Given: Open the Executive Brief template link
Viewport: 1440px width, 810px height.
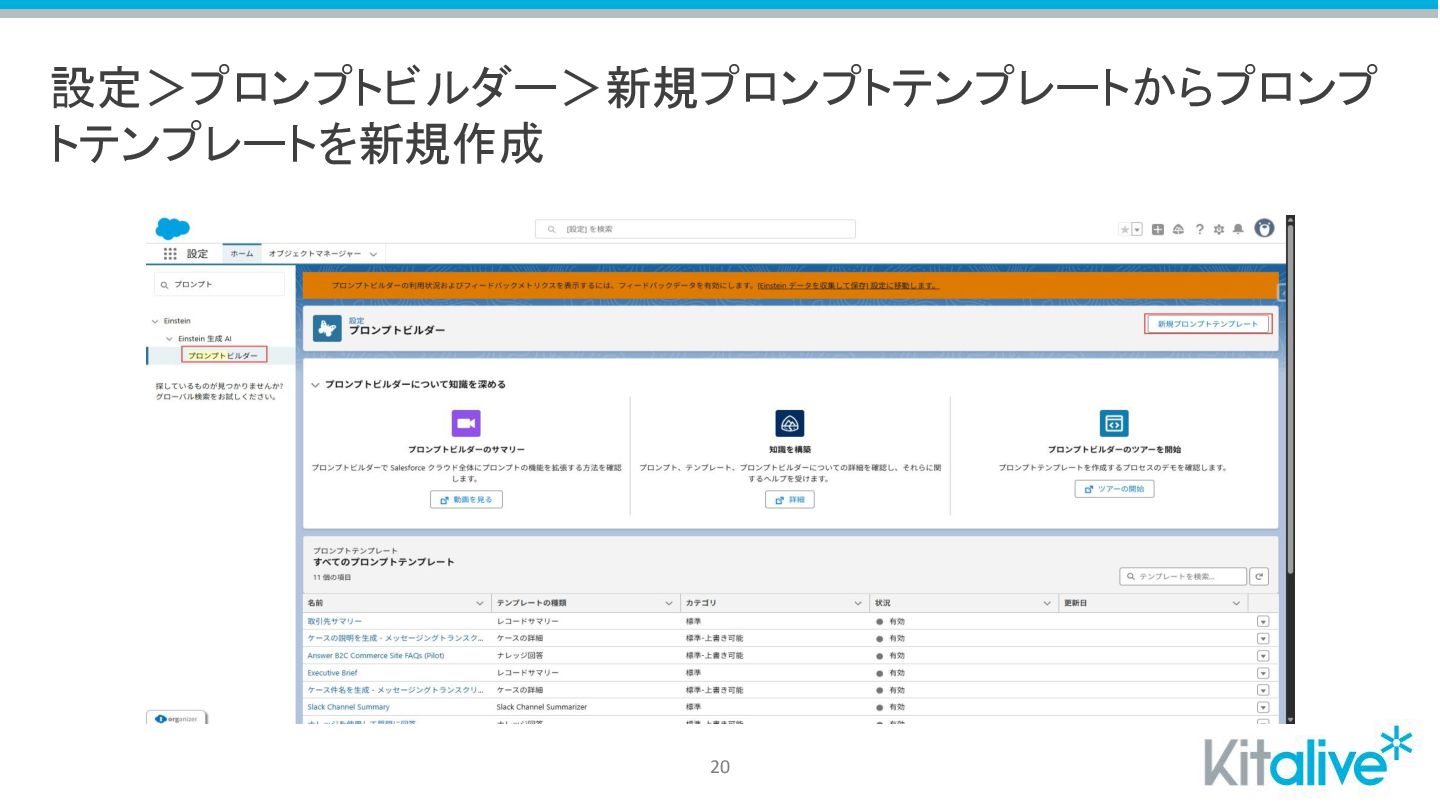Looking at the screenshot, I should [x=332, y=673].
